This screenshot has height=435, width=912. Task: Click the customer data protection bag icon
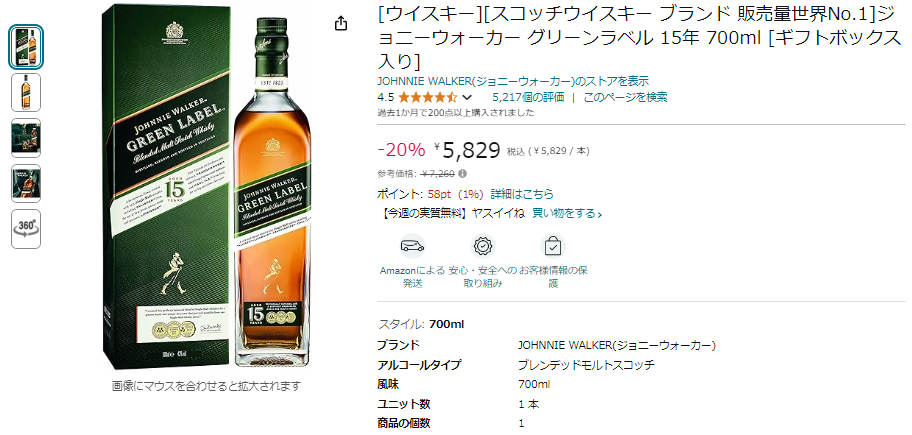553,247
